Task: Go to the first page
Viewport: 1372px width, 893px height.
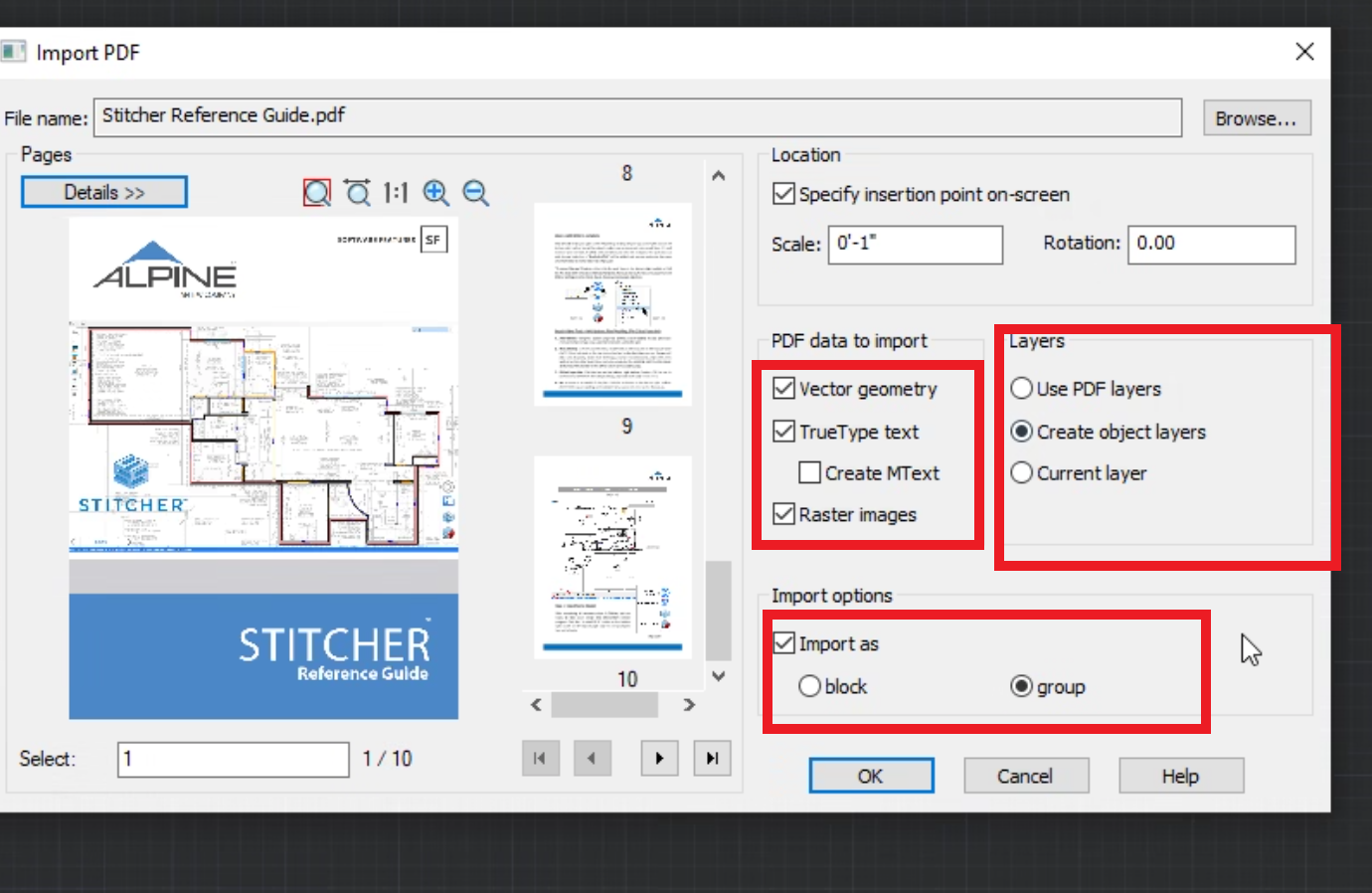Action: tap(540, 758)
